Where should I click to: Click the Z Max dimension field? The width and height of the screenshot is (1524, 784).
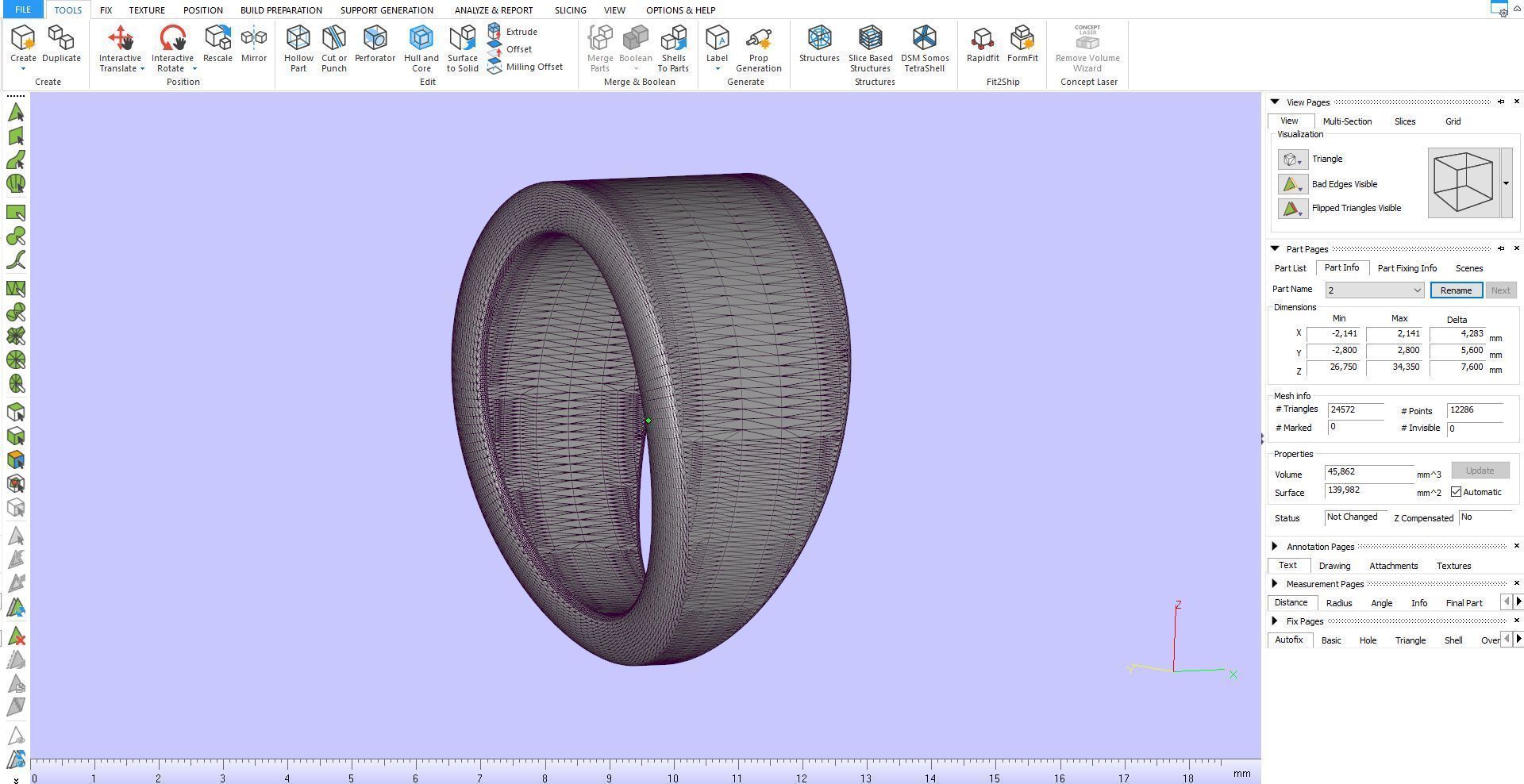[x=1395, y=367]
